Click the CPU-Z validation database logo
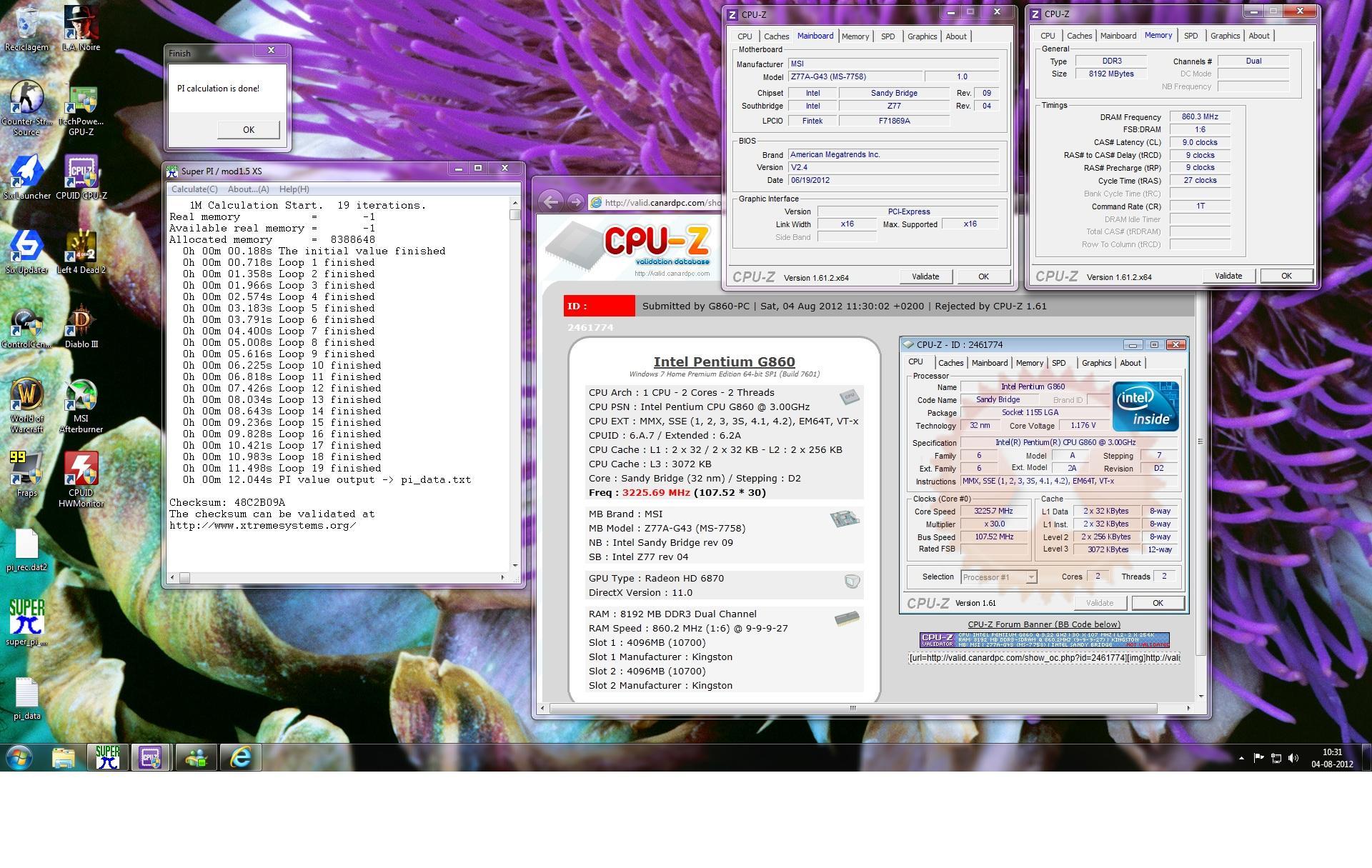 (629, 249)
